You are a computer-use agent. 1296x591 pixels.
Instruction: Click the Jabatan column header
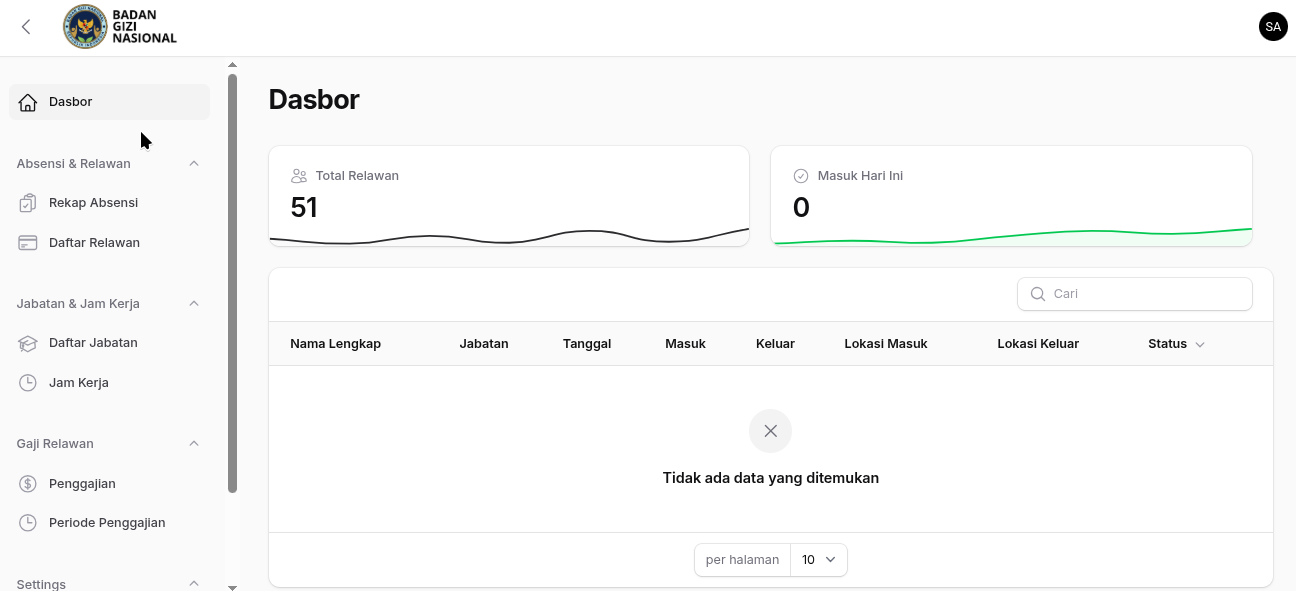click(484, 344)
